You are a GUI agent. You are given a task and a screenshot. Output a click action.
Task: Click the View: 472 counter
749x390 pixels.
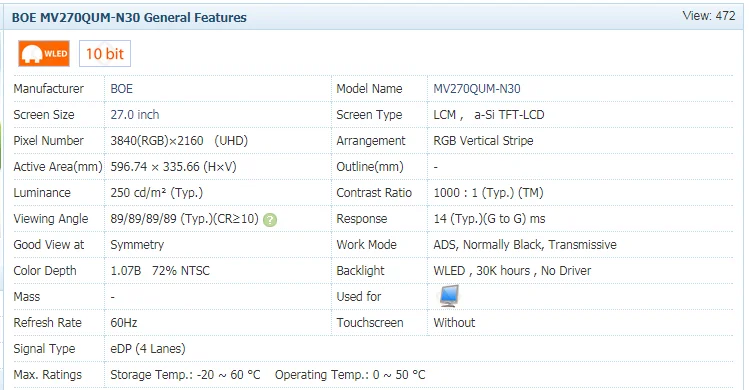click(x=709, y=16)
